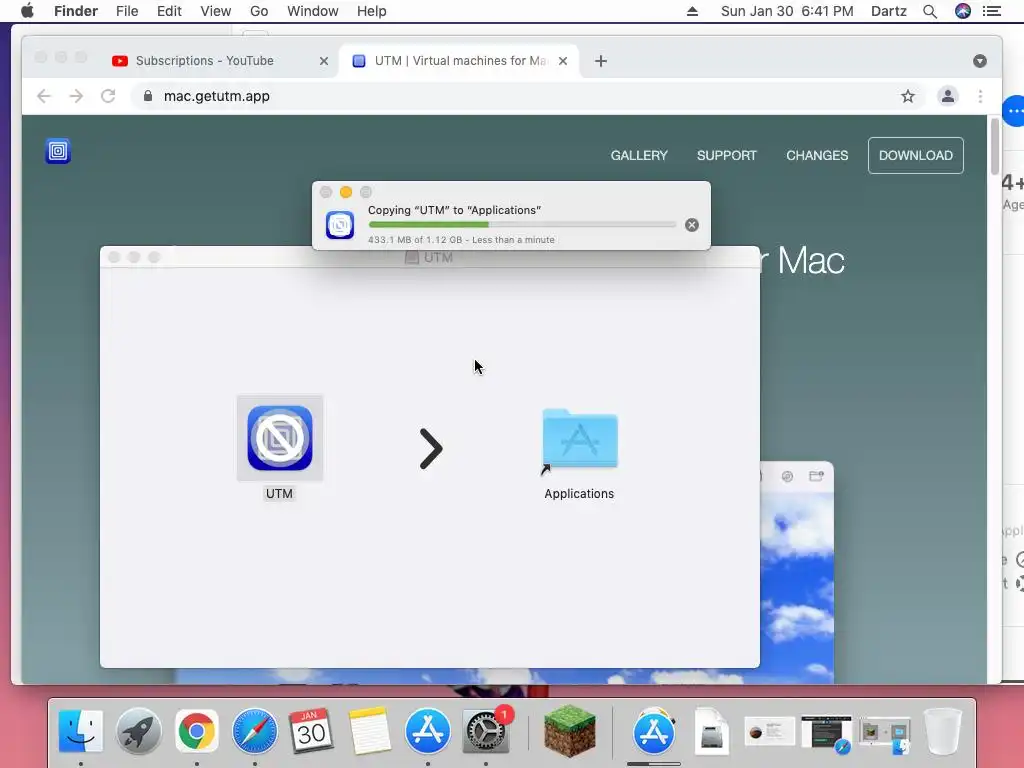Open Spotlight search in menu bar
The width and height of the screenshot is (1024, 768).
coord(930,11)
